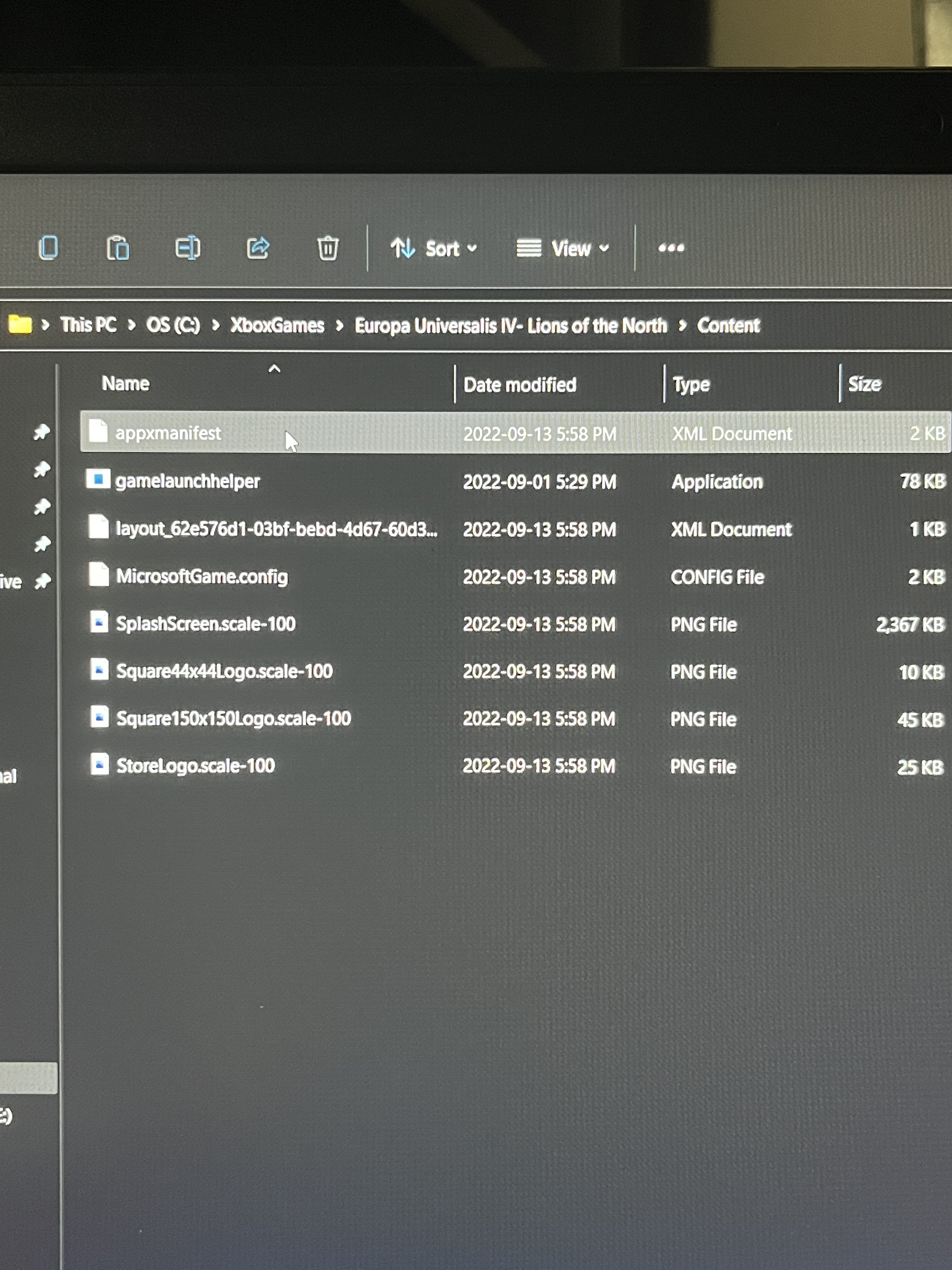Click the Rename toolbar icon

(188, 248)
